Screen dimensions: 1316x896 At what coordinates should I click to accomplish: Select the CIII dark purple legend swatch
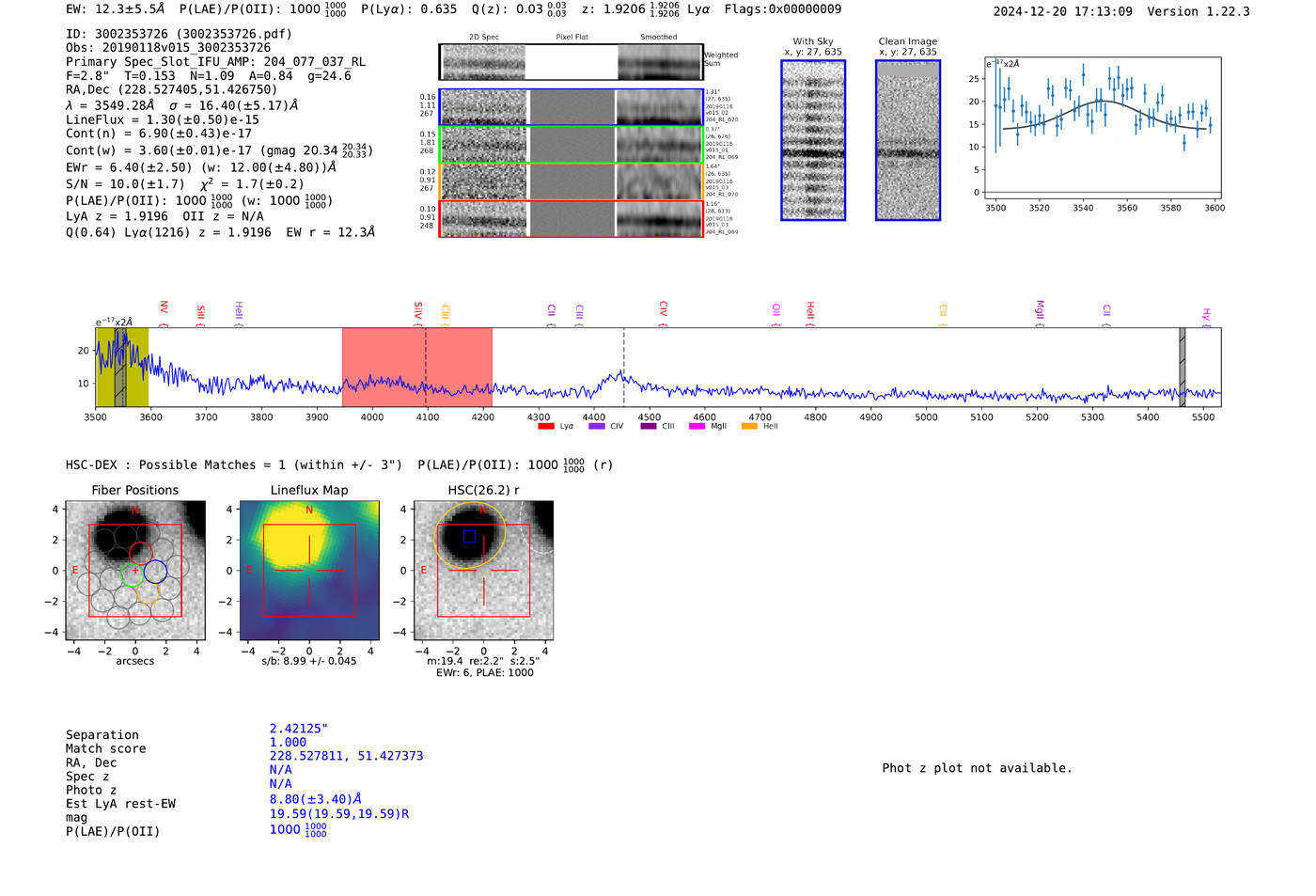pyautogui.click(x=648, y=427)
